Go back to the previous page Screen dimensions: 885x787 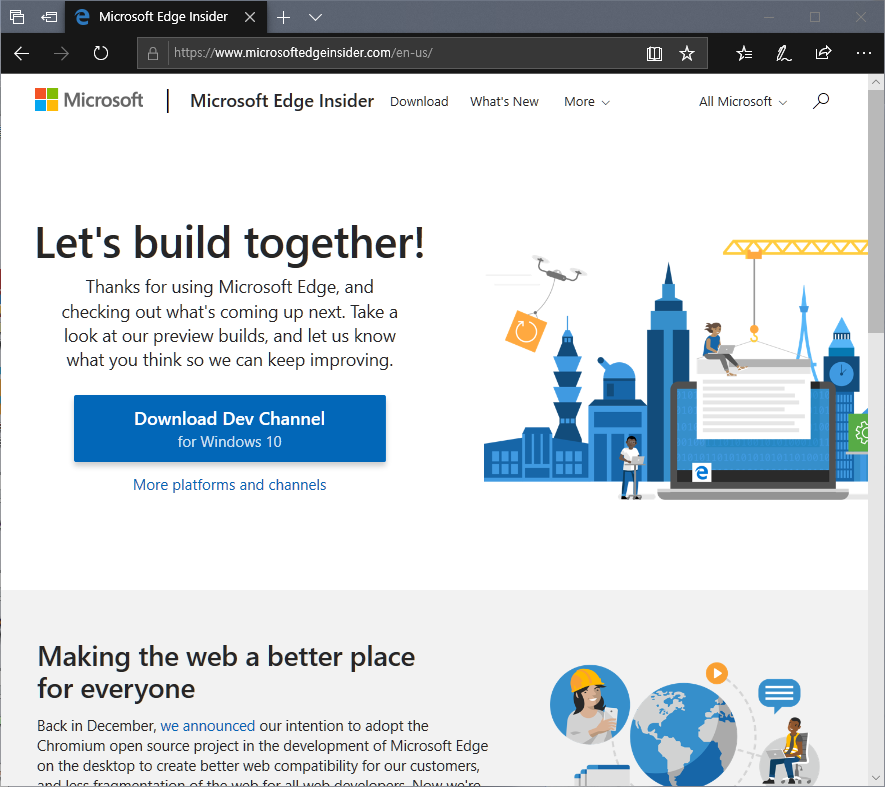[21, 54]
